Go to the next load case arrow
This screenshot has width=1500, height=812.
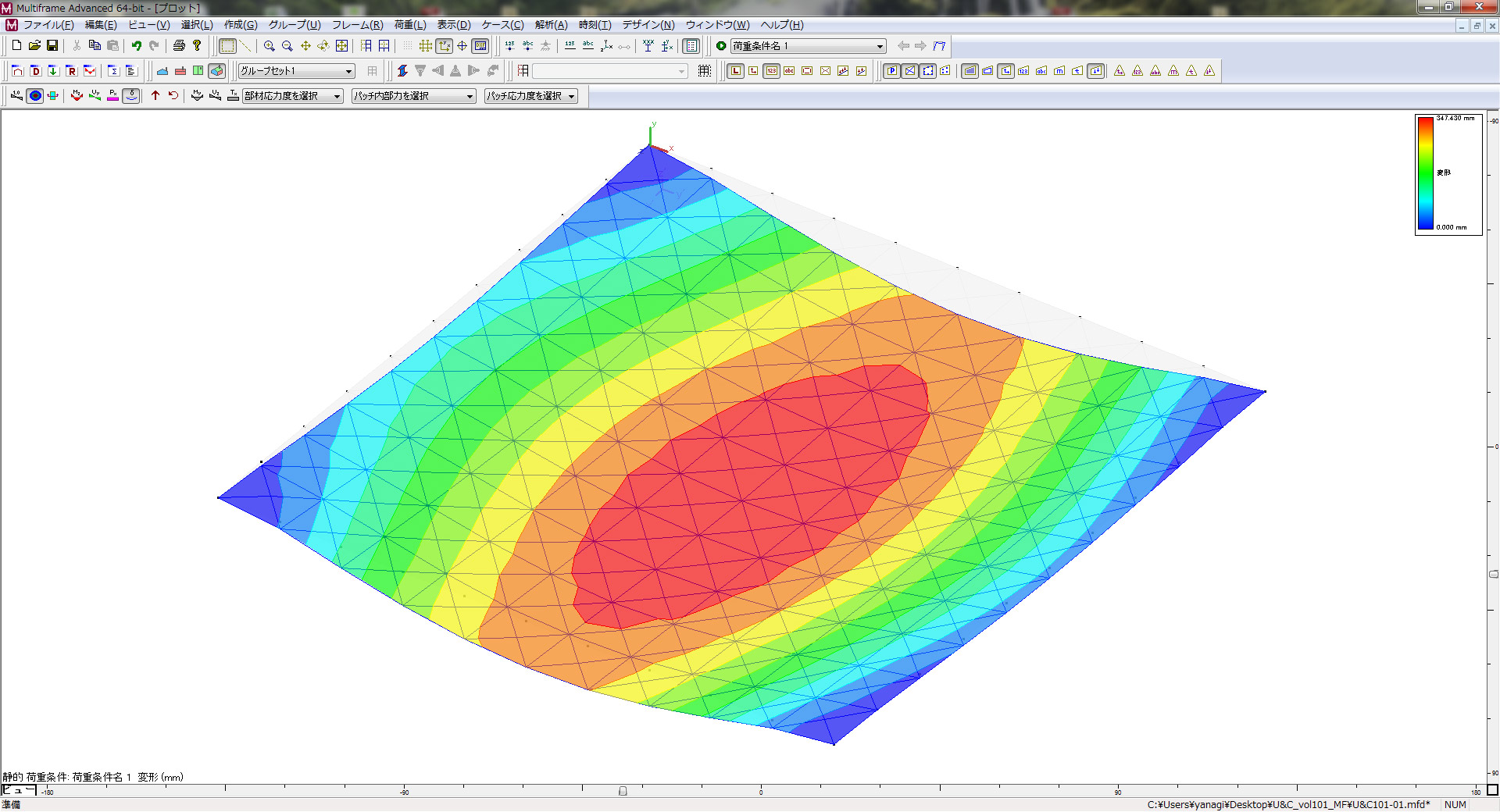(920, 46)
